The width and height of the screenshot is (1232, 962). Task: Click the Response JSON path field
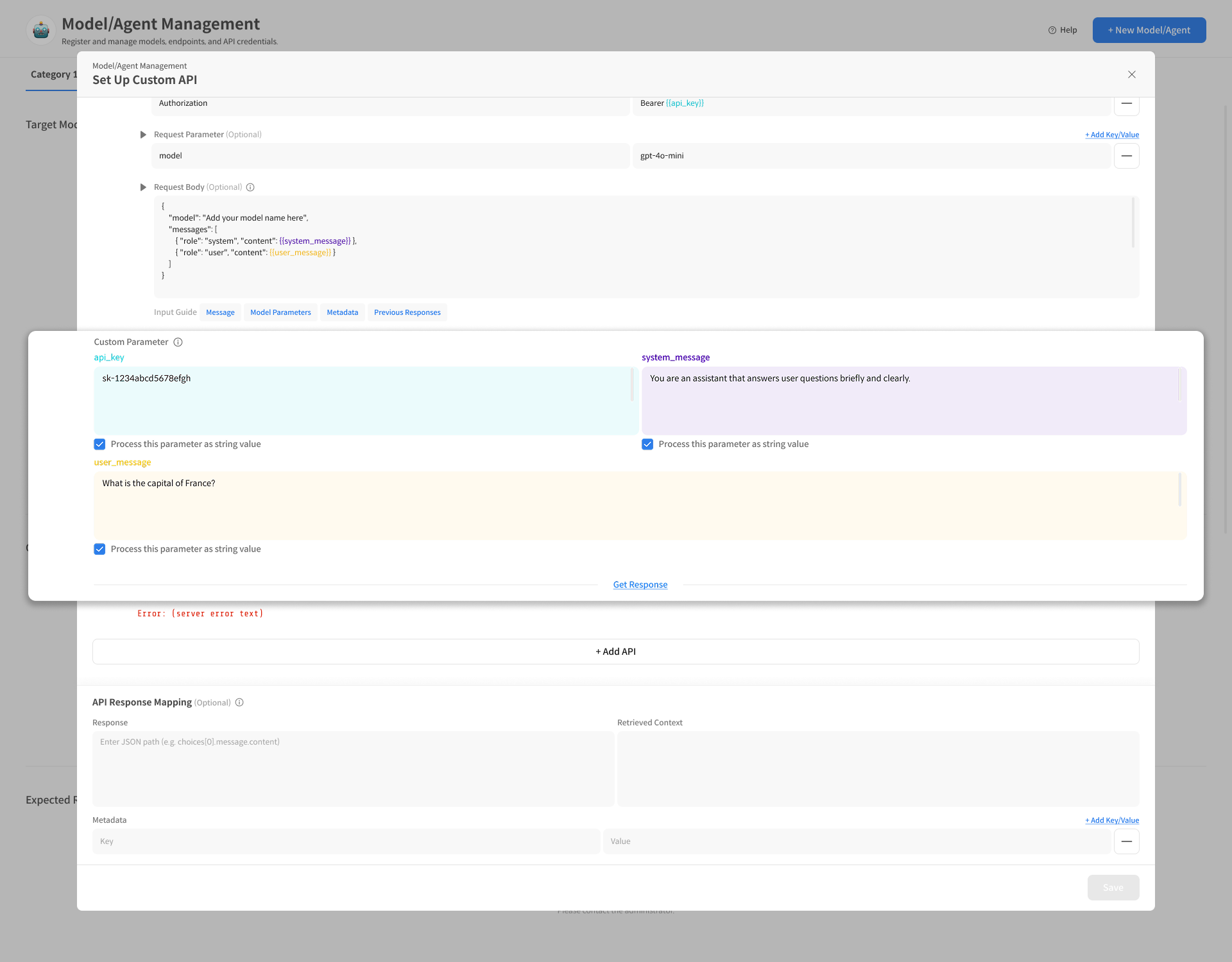353,769
